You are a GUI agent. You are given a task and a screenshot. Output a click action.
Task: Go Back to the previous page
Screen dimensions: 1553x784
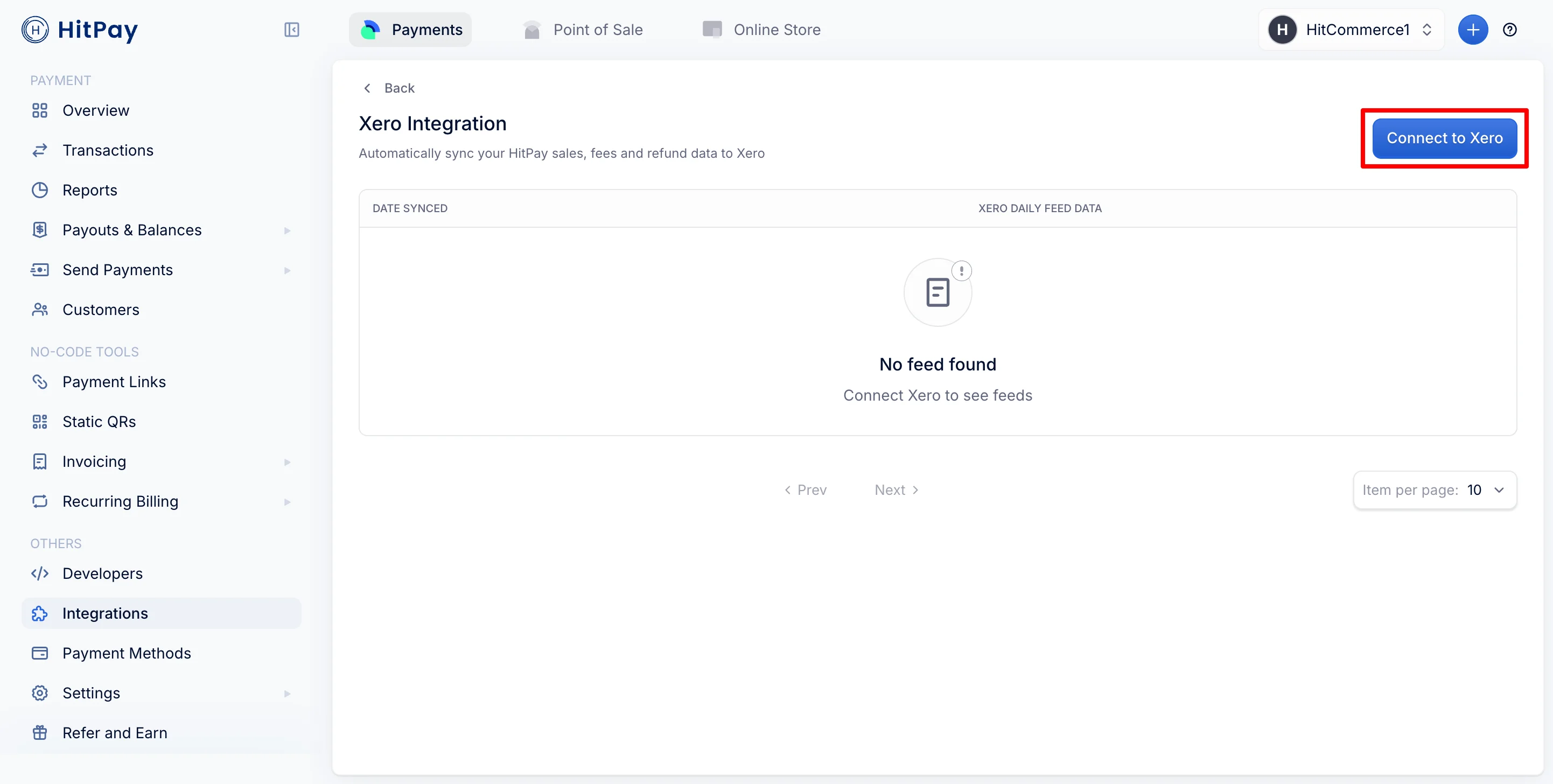pyautogui.click(x=389, y=88)
